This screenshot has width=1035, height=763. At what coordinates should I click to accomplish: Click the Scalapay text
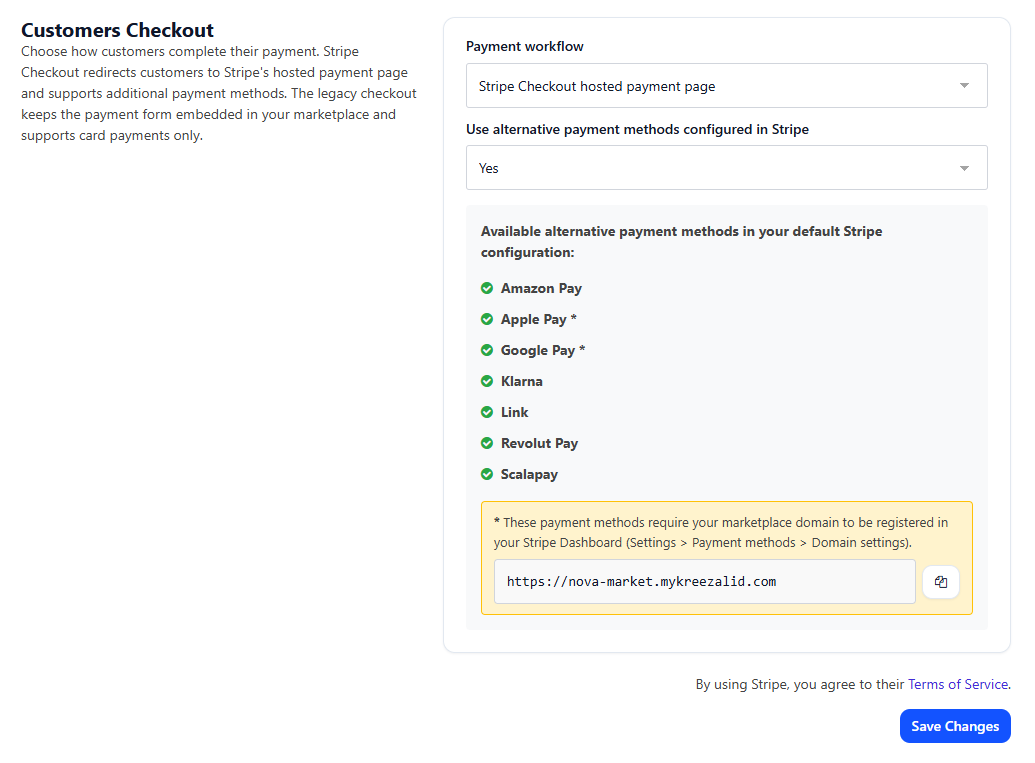pos(529,475)
